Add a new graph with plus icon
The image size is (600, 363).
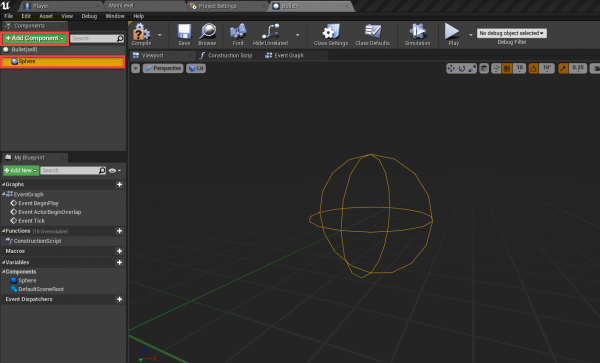(119, 184)
